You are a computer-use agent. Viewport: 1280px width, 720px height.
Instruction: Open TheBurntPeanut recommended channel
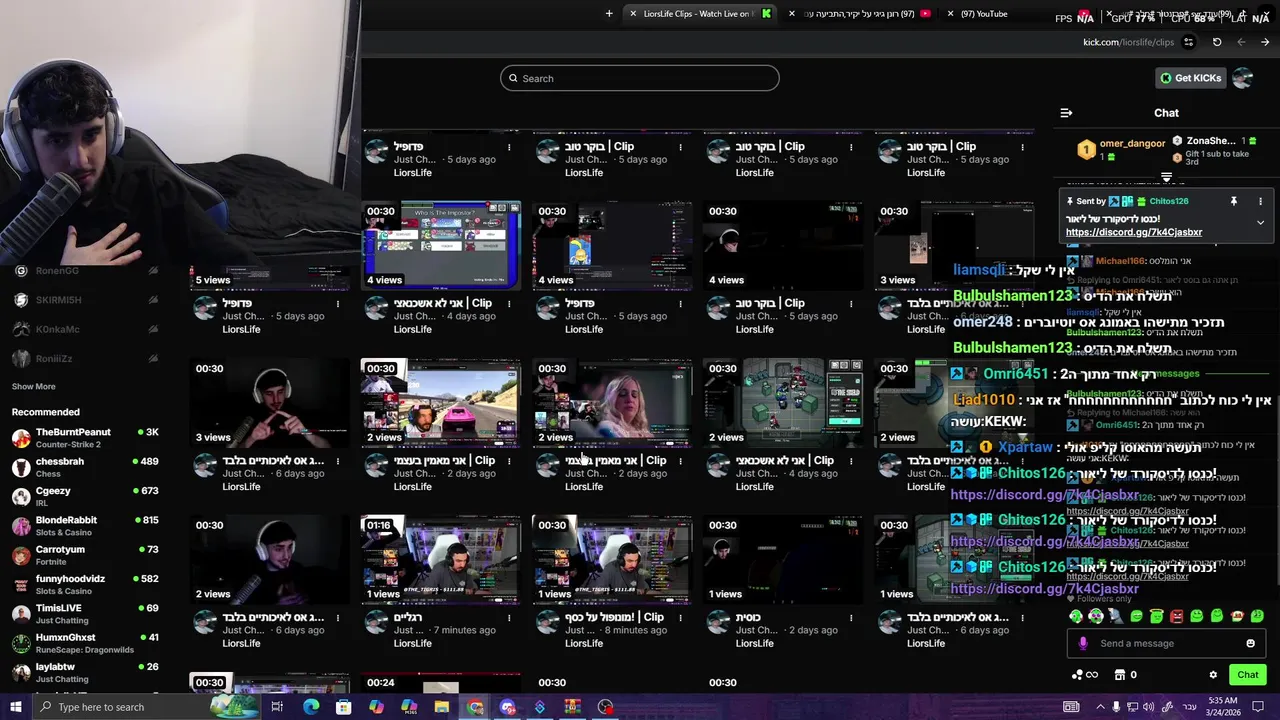tap(85, 438)
